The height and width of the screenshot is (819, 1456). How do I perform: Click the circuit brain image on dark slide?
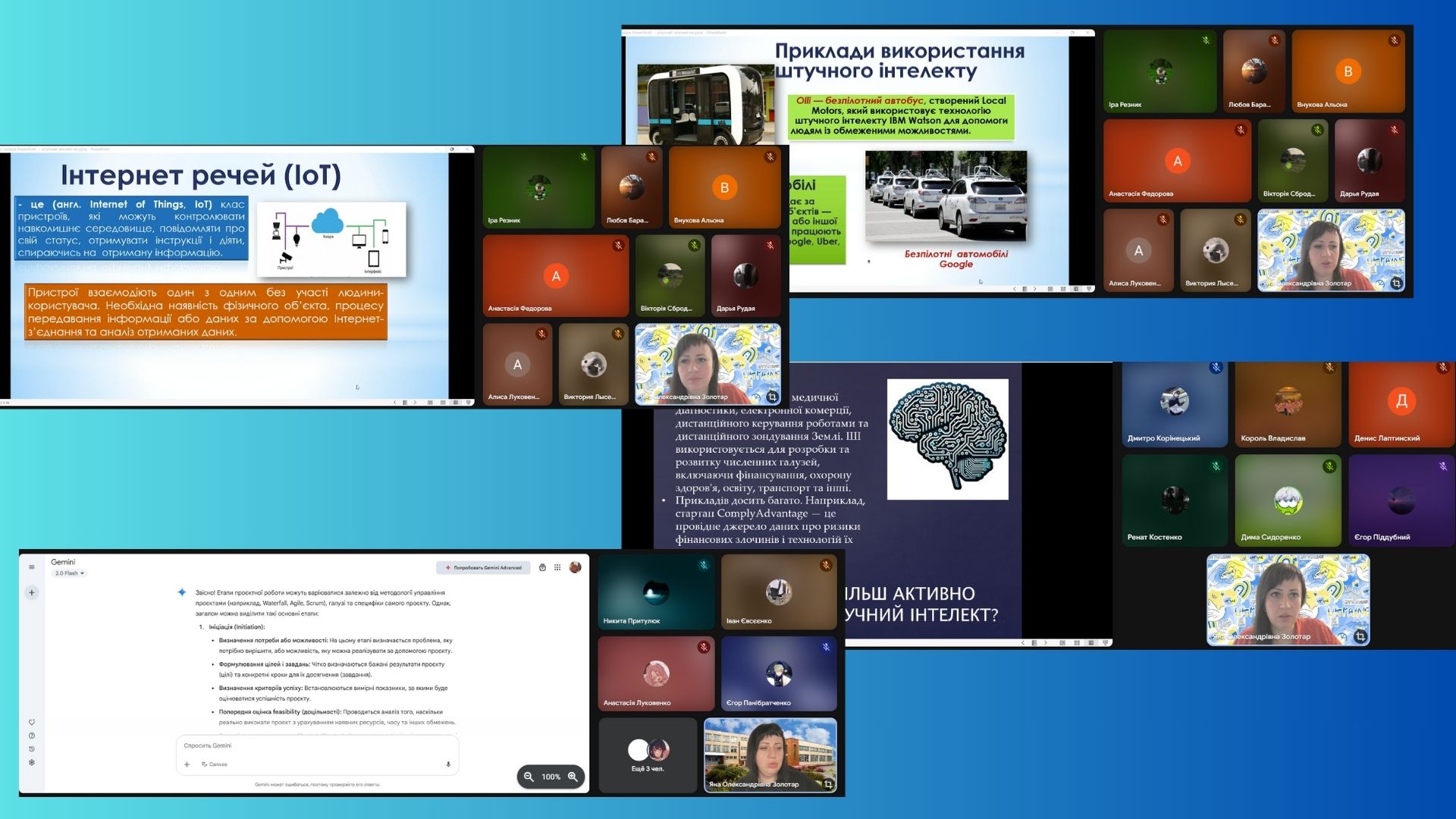click(948, 439)
